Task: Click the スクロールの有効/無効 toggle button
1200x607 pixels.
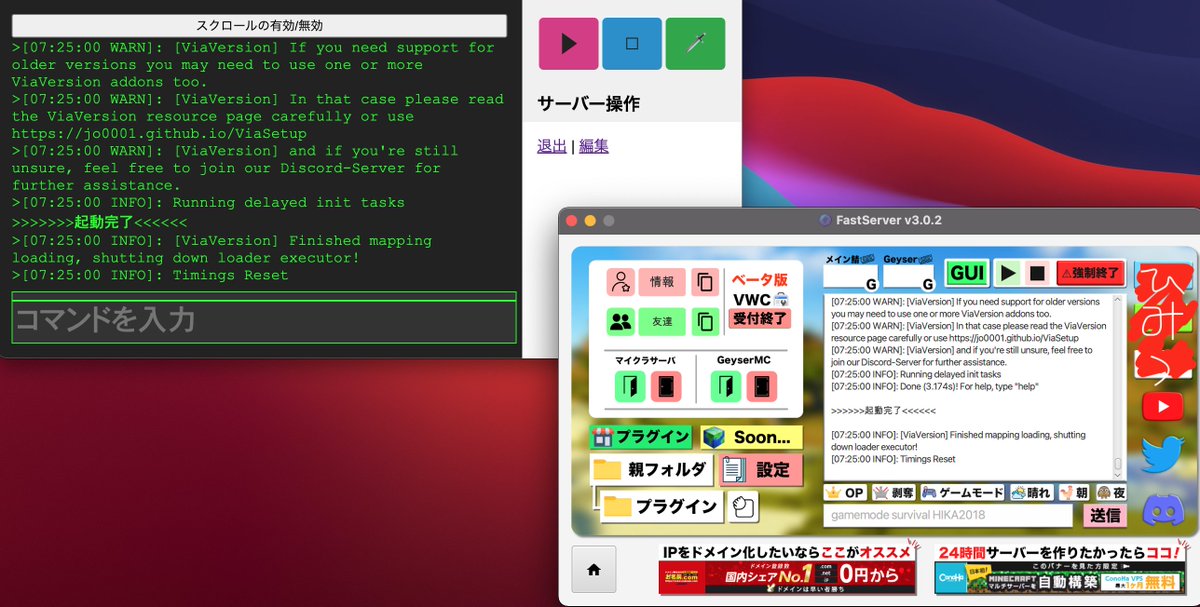Action: 259,26
